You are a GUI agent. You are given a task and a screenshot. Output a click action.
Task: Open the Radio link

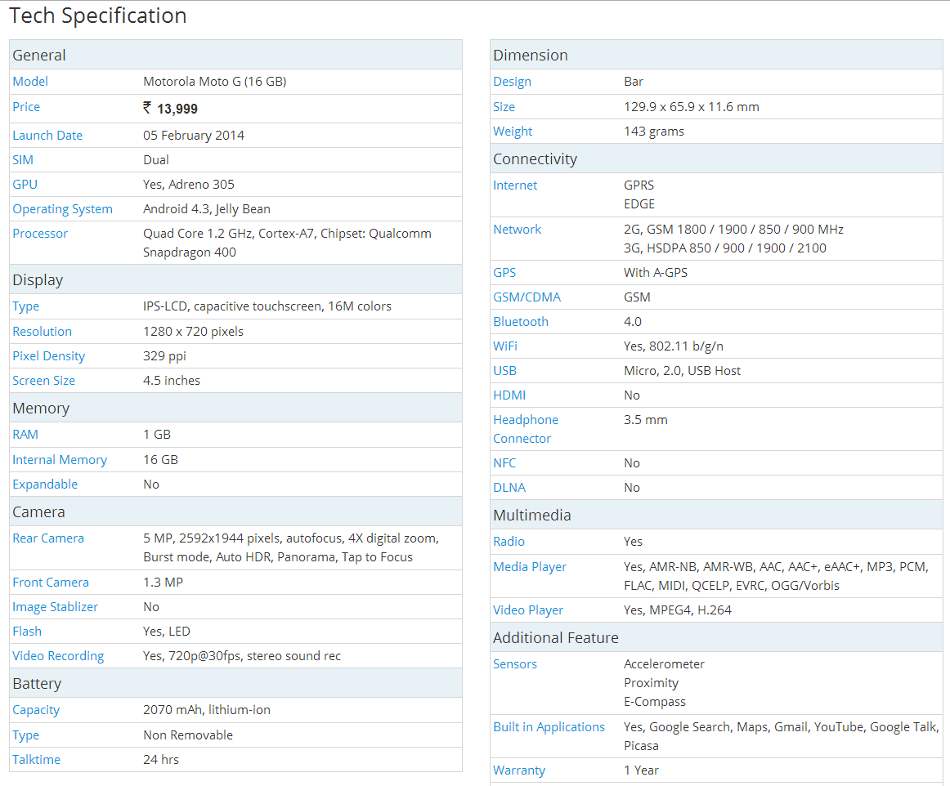pyautogui.click(x=509, y=542)
